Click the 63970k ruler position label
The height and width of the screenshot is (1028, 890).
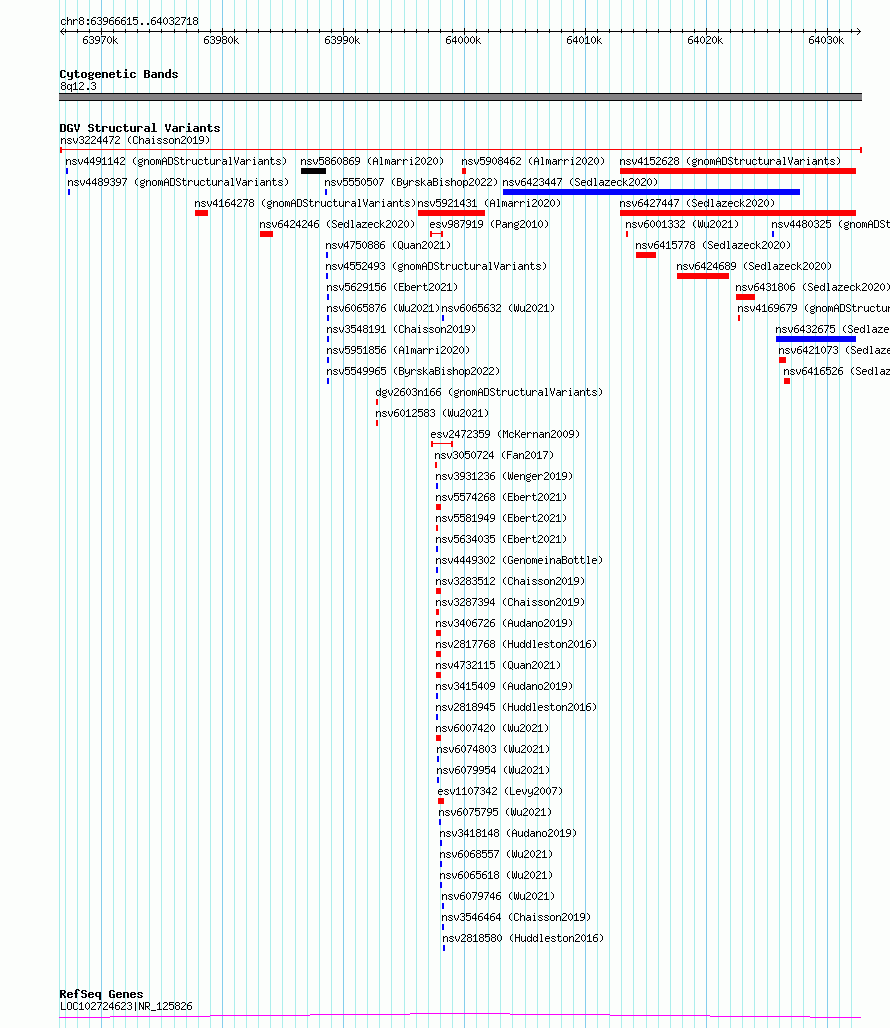coord(100,40)
